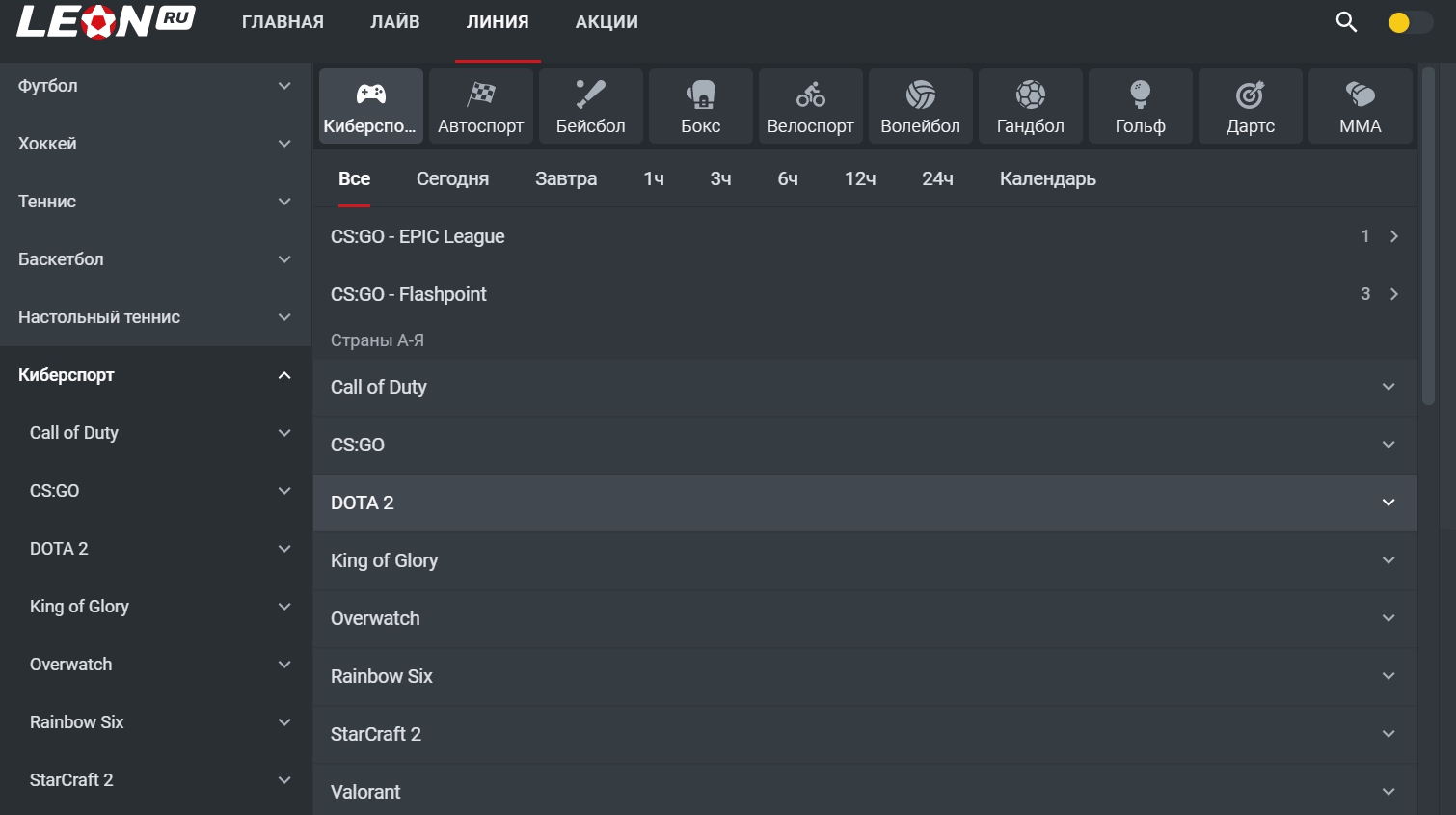Pick the Бокс glove icon

click(x=701, y=95)
